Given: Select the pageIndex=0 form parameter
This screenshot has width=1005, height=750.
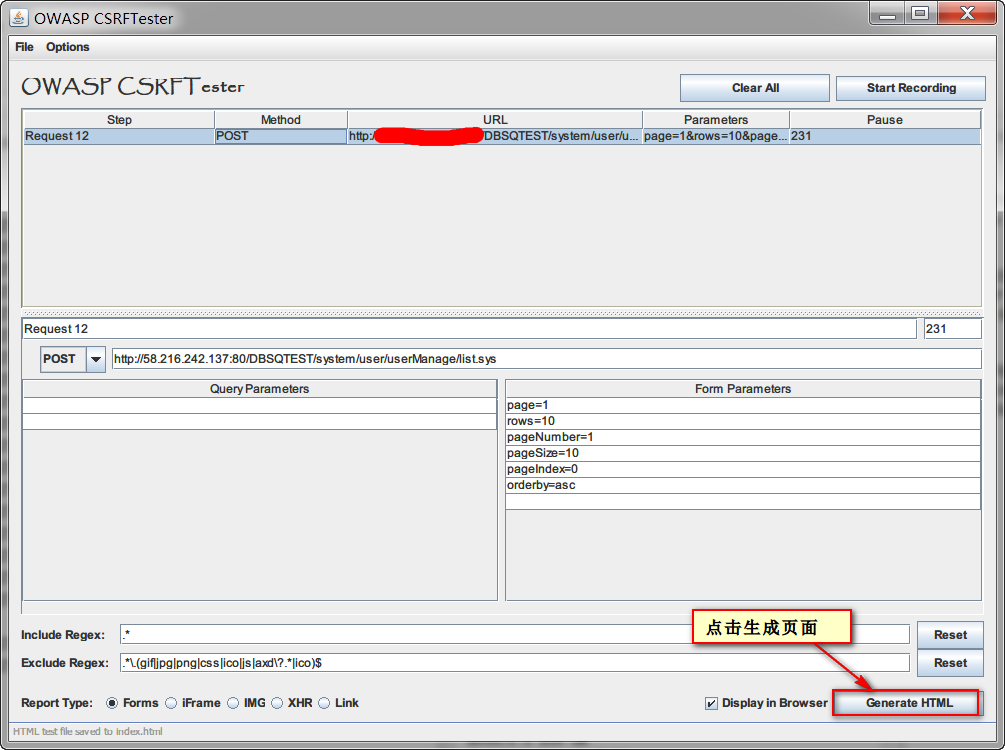Looking at the screenshot, I should pos(743,469).
